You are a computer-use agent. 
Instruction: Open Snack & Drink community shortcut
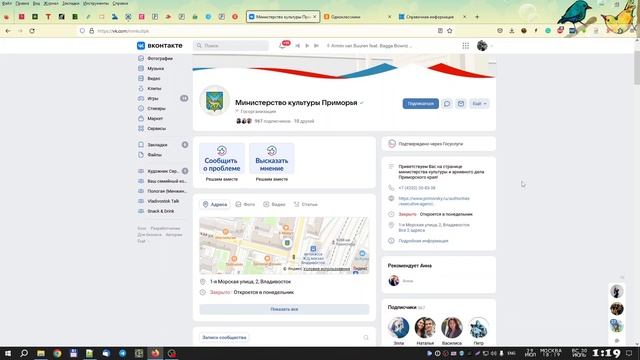160,211
